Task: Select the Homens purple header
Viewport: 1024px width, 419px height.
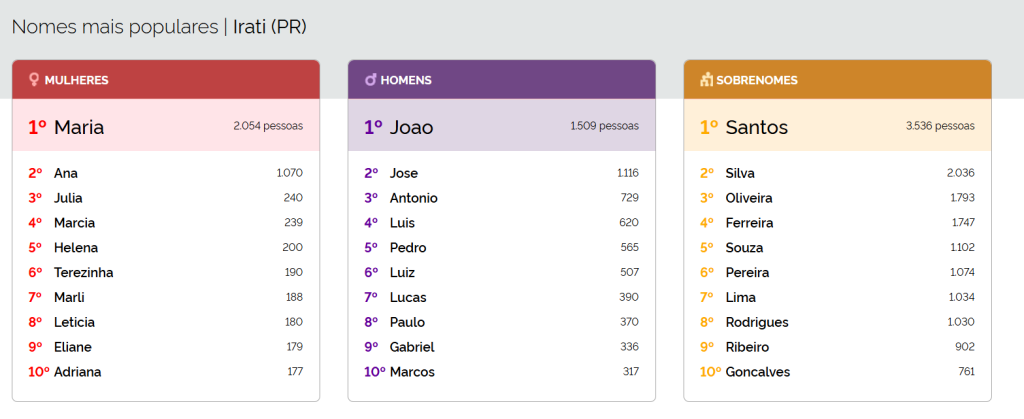Action: pyautogui.click(x=502, y=80)
